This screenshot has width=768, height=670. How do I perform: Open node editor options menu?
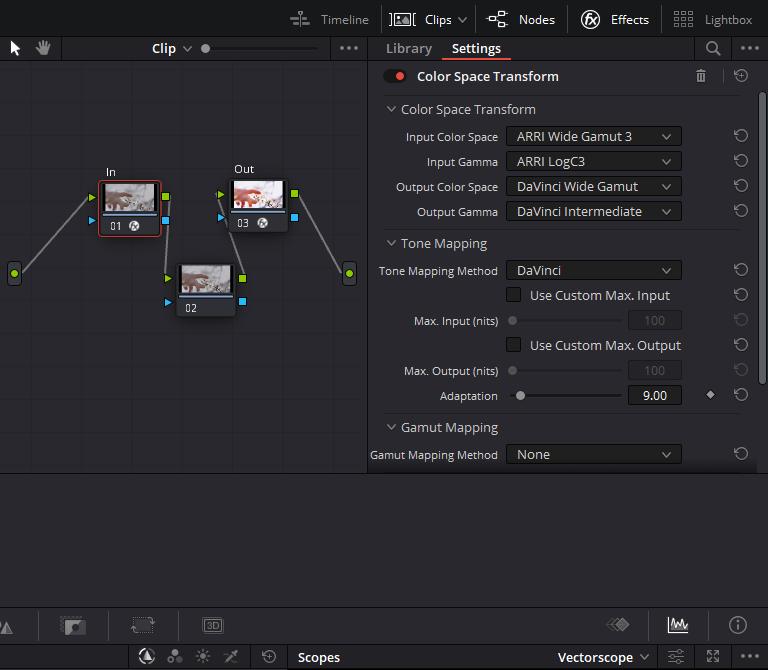[349, 48]
